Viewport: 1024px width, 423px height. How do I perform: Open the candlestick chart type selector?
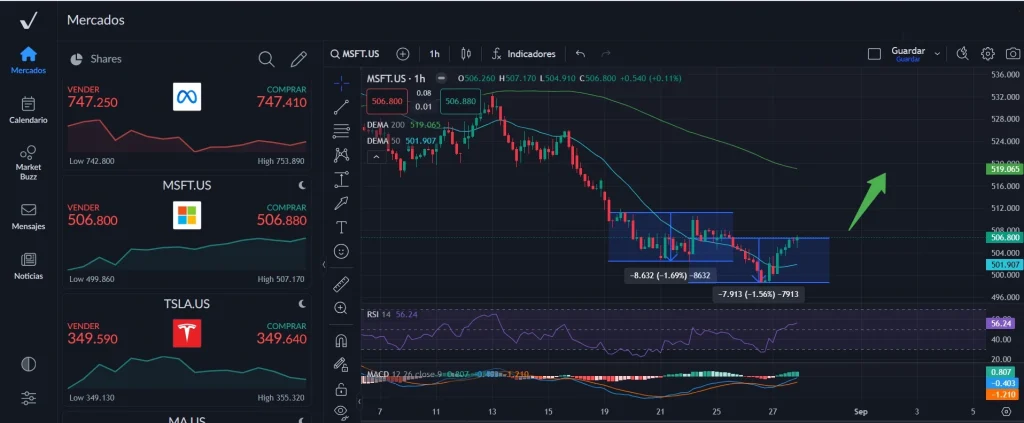pos(466,54)
